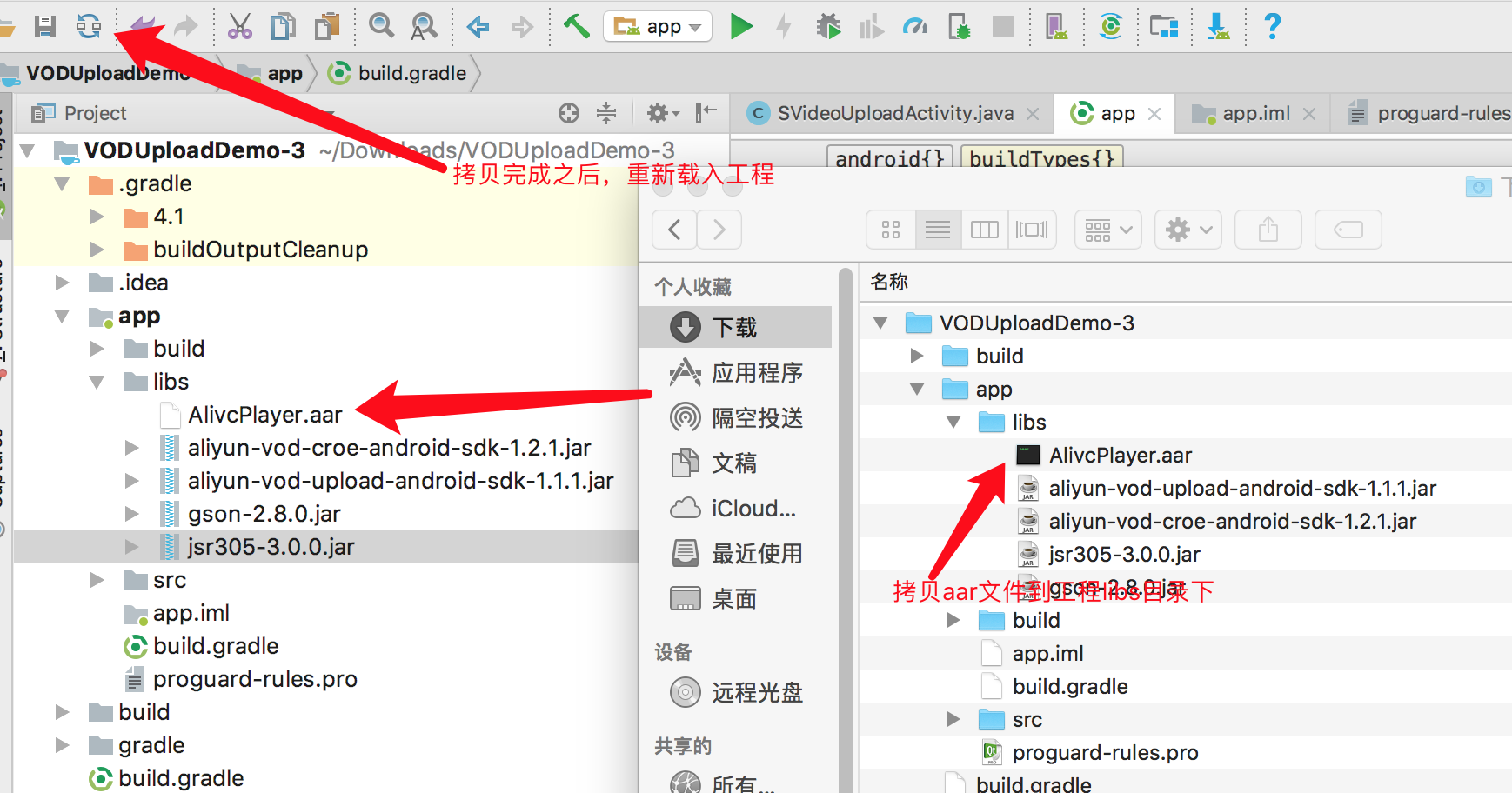Click Collapse All icon in Project panel

pos(606,113)
